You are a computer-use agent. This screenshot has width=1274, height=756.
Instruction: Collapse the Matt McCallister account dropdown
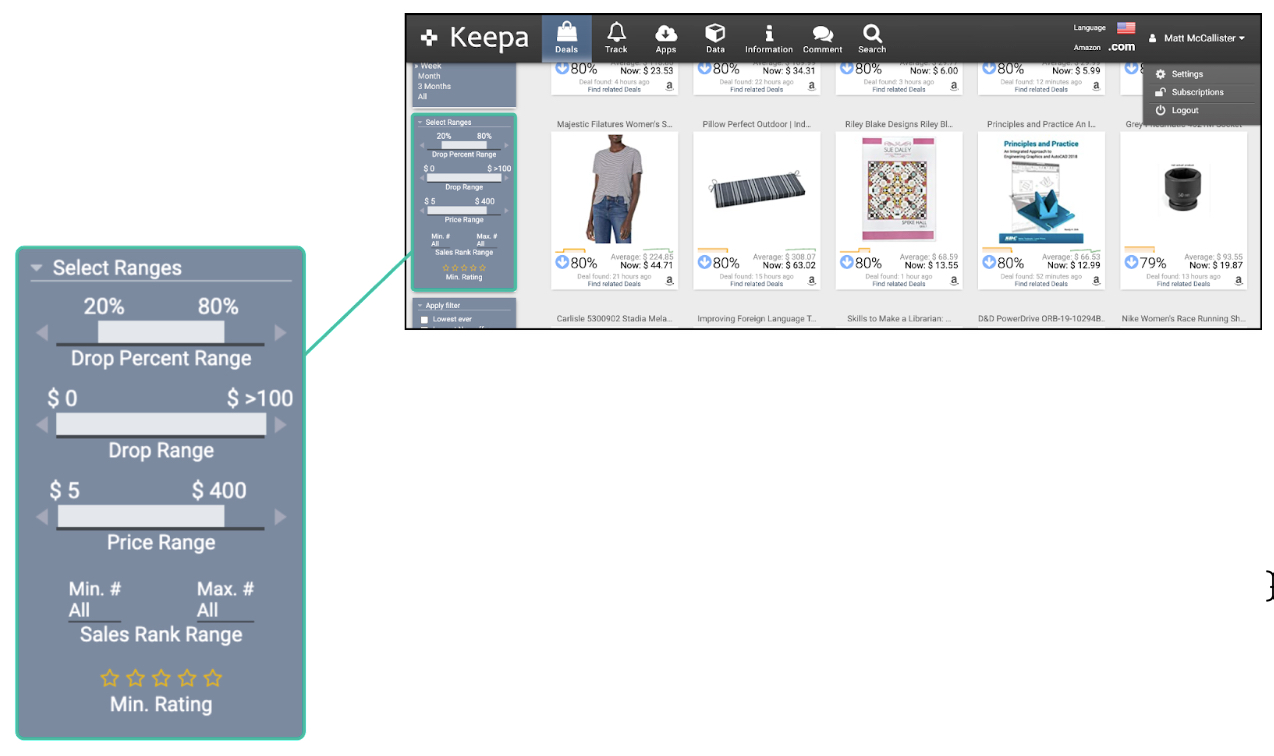click(x=1196, y=38)
